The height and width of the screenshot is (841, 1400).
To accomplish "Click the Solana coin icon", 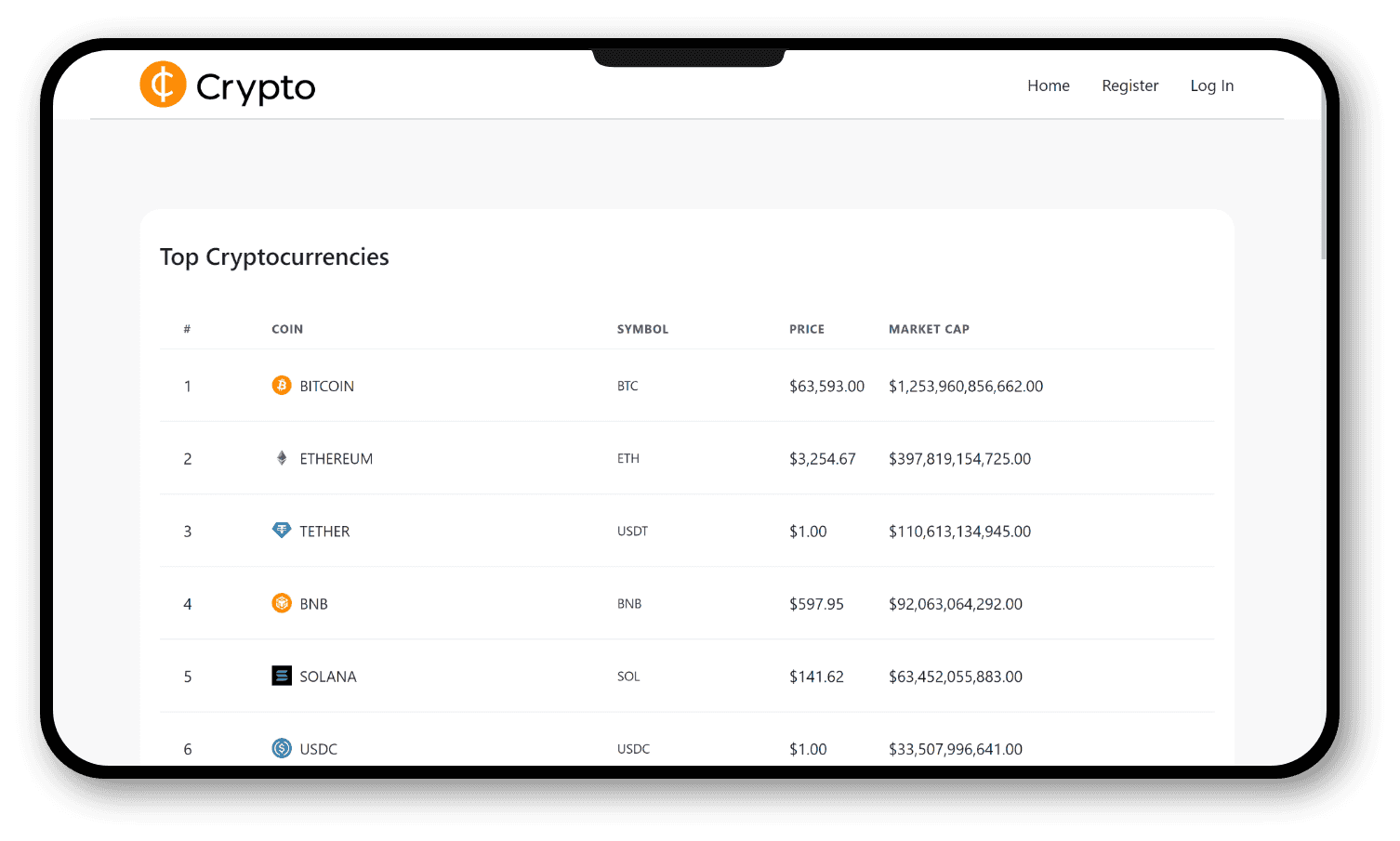I will pos(282,676).
